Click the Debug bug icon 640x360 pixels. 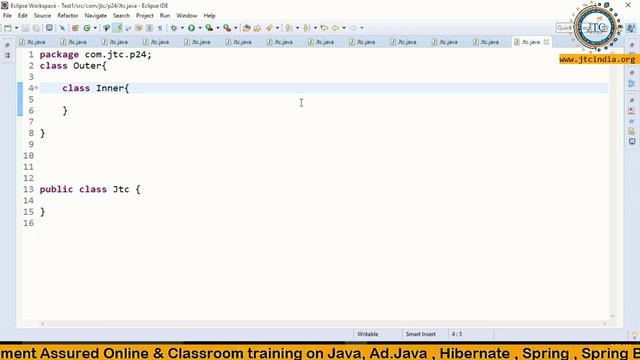[x=174, y=28]
